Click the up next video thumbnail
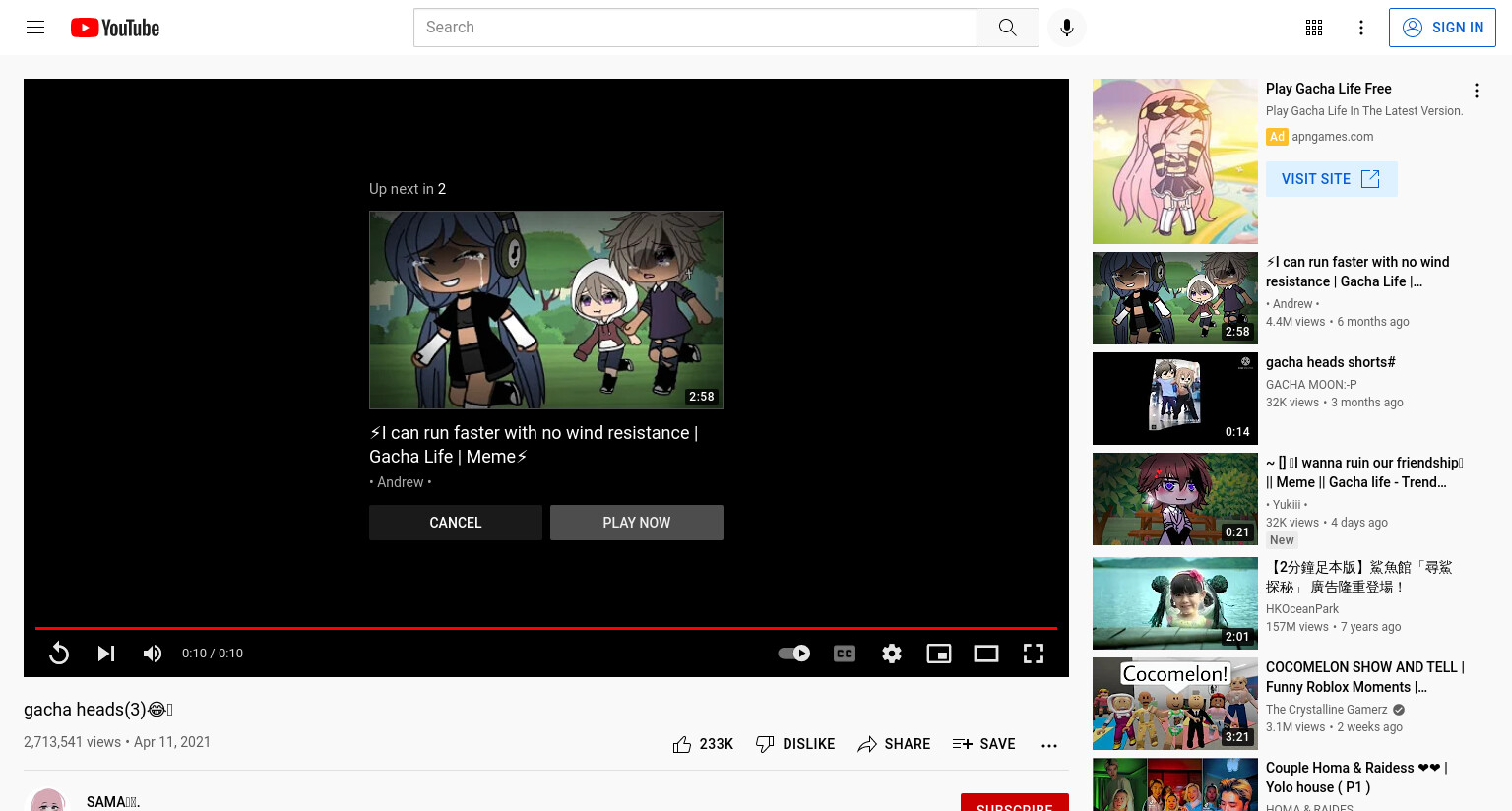Screen dimensions: 1512x811 click(546, 310)
